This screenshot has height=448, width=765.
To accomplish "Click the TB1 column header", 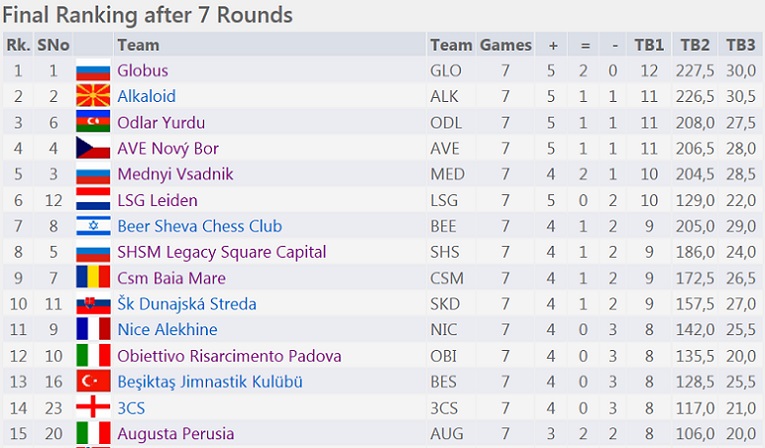I will pyautogui.click(x=648, y=45).
